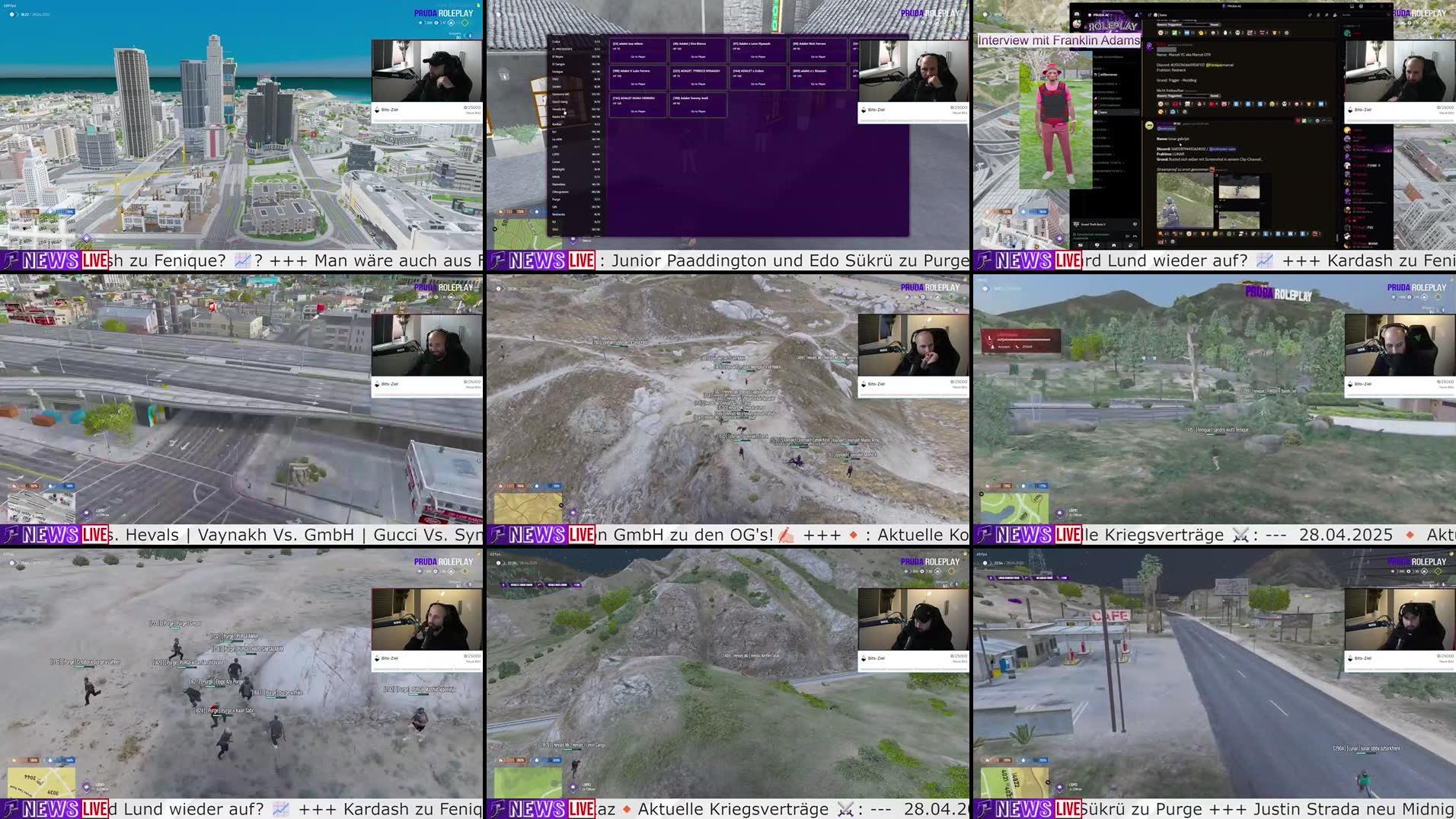This screenshot has height=819, width=1456.
Task: Select Midnight in faction list
Action: pos(576,169)
